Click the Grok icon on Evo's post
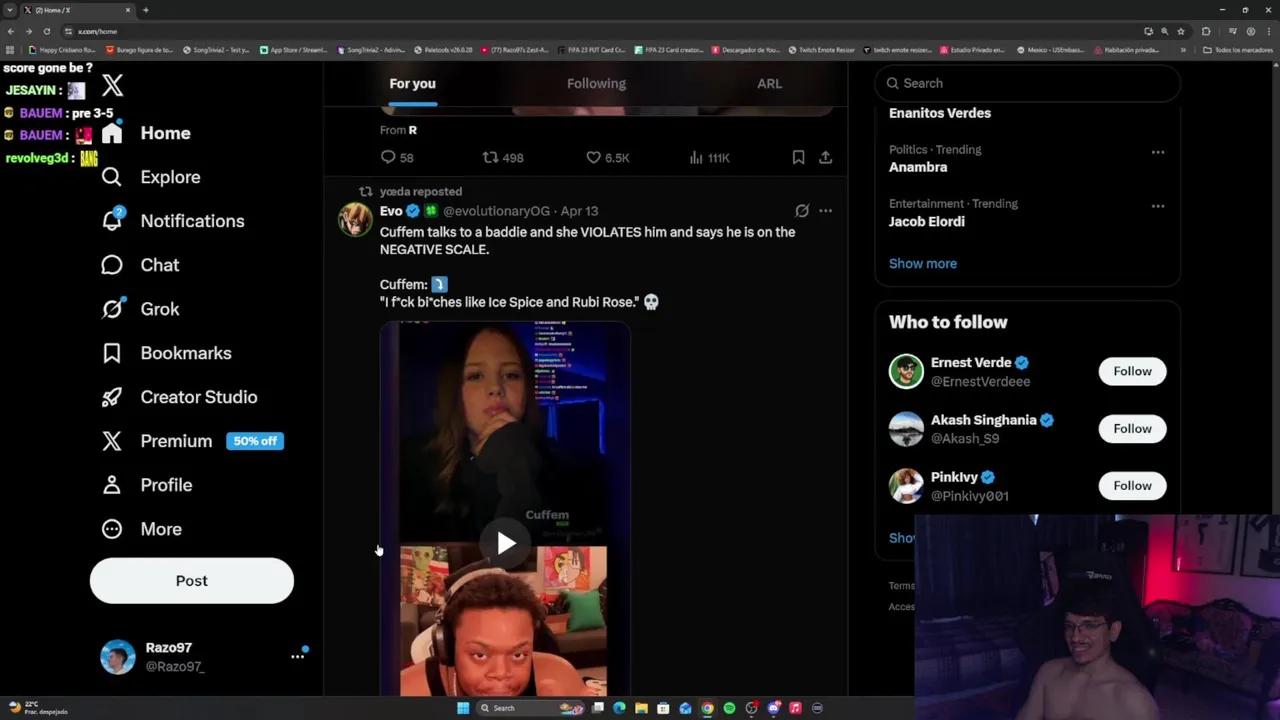 [801, 211]
